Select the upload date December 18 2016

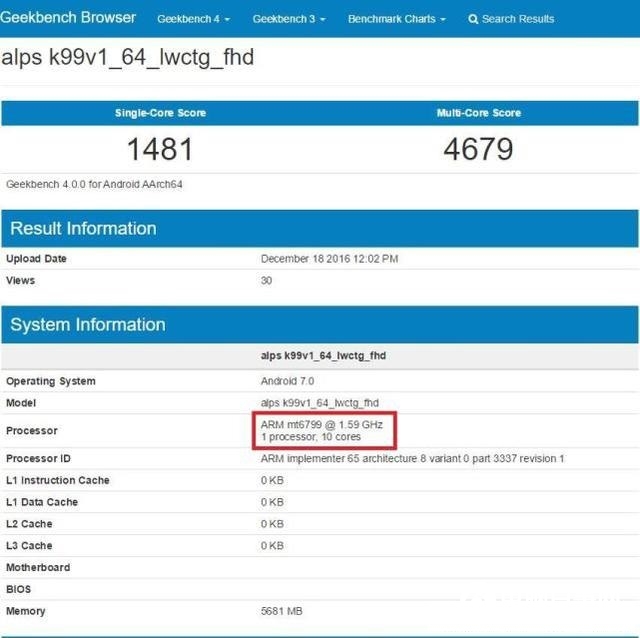pos(329,259)
